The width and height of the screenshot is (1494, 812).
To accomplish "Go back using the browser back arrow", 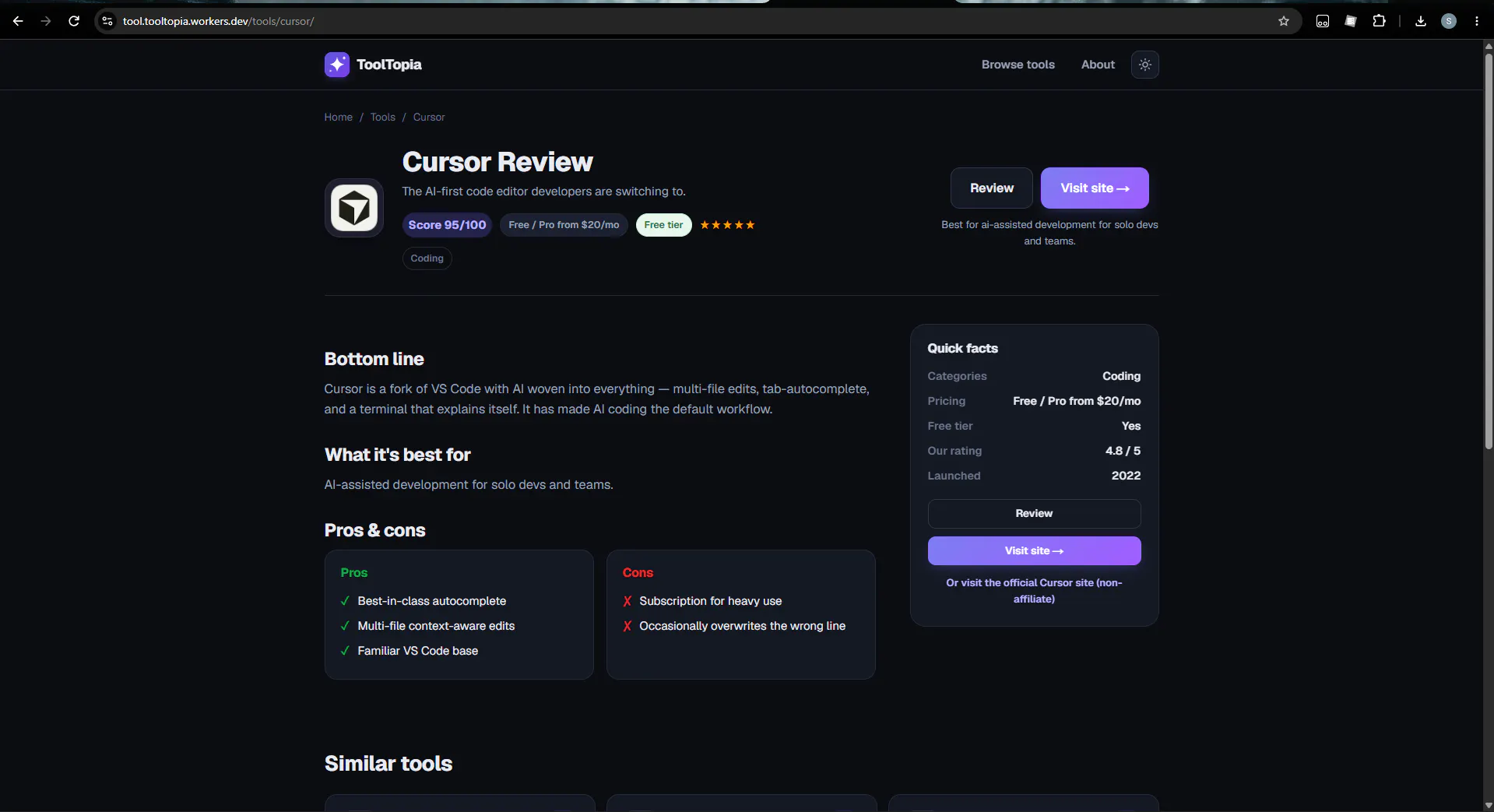I will pyautogui.click(x=18, y=21).
